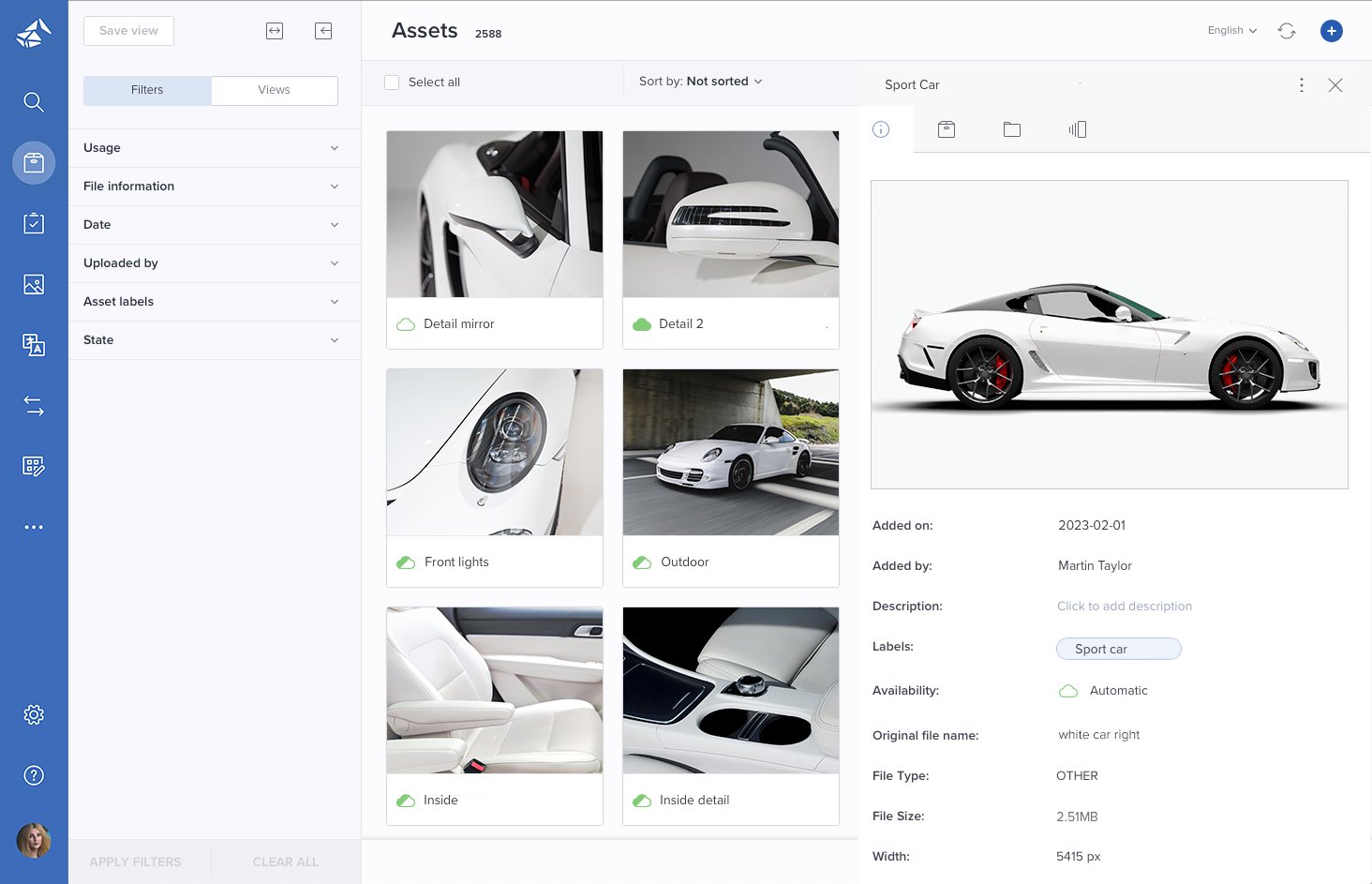Click the search icon in sidebar
This screenshot has width=1372, height=884.
pyautogui.click(x=34, y=102)
